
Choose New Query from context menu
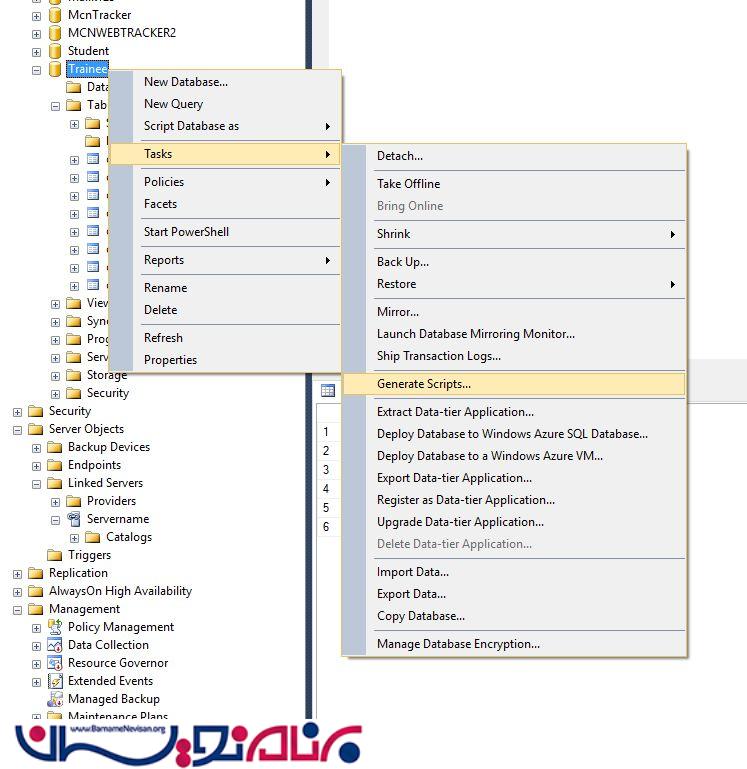(225, 104)
